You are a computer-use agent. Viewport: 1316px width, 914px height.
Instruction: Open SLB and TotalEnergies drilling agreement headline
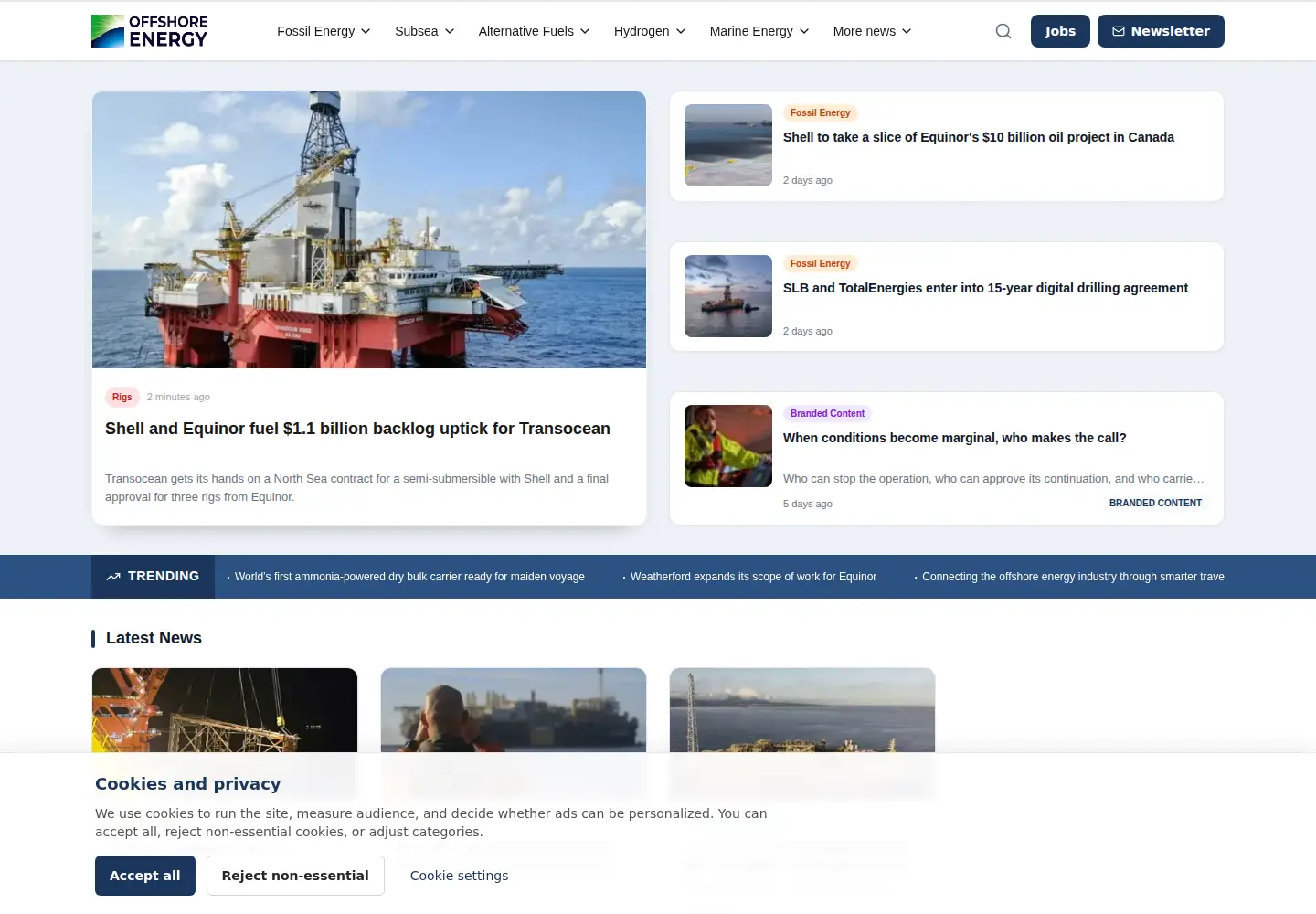pyautogui.click(x=985, y=288)
